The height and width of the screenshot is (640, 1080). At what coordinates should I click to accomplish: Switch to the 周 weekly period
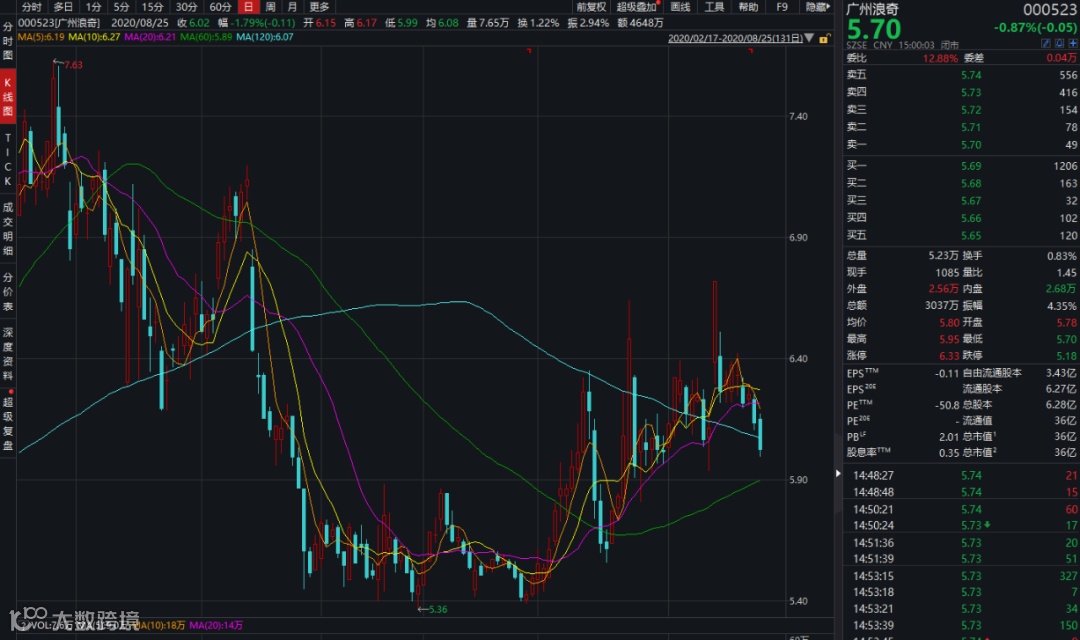pyautogui.click(x=270, y=6)
